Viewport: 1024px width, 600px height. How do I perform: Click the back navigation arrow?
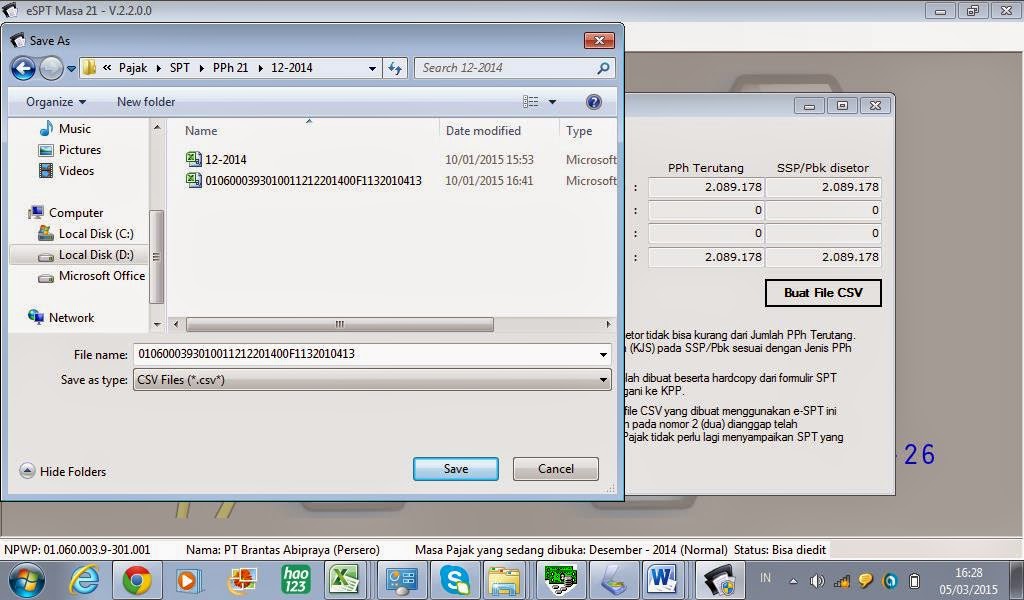coord(22,68)
